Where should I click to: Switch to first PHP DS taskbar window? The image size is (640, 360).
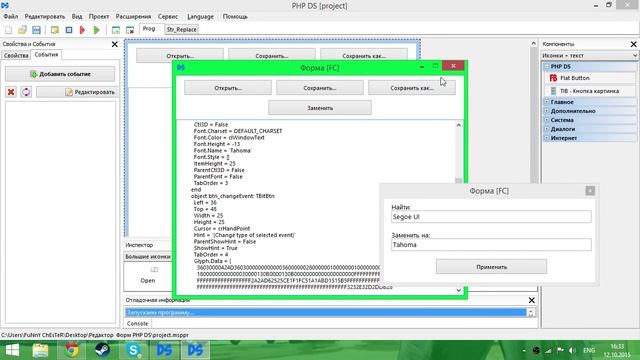164,350
